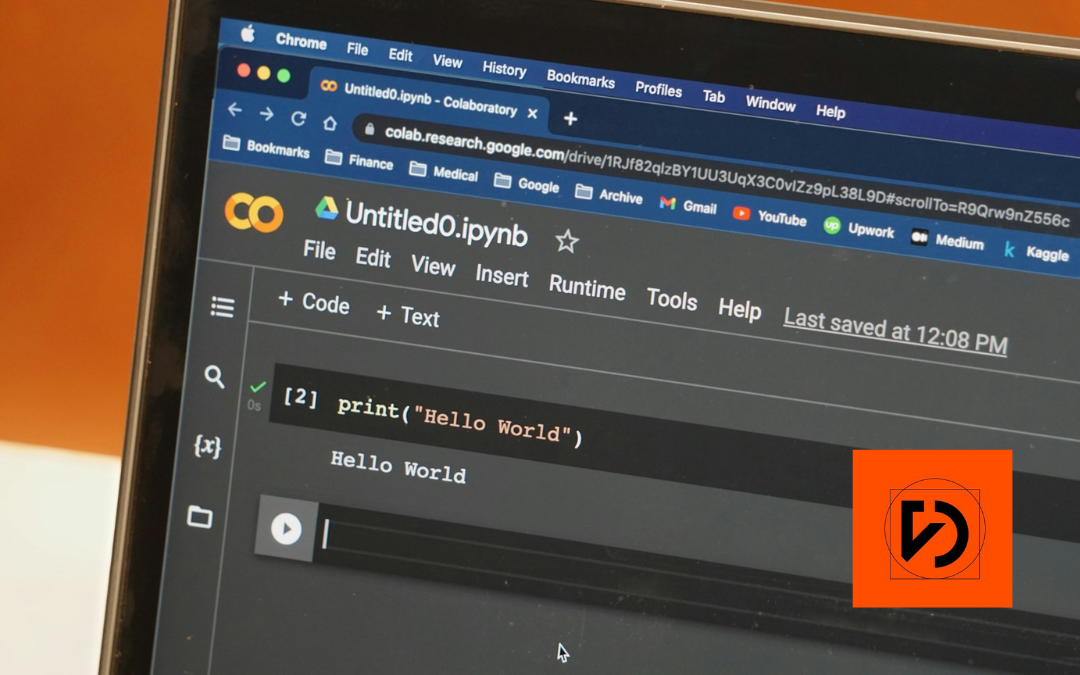1080x675 pixels.
Task: Star the Untitled0 notebook
Action: pyautogui.click(x=566, y=241)
